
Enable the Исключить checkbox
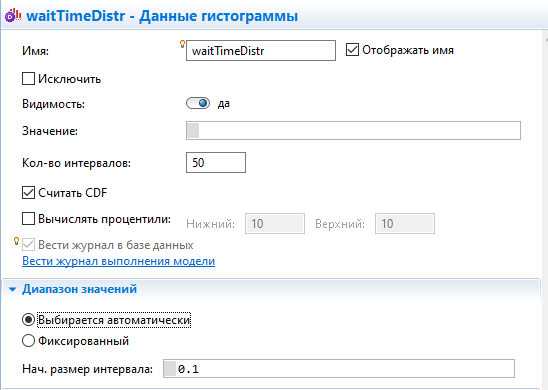click(28, 79)
